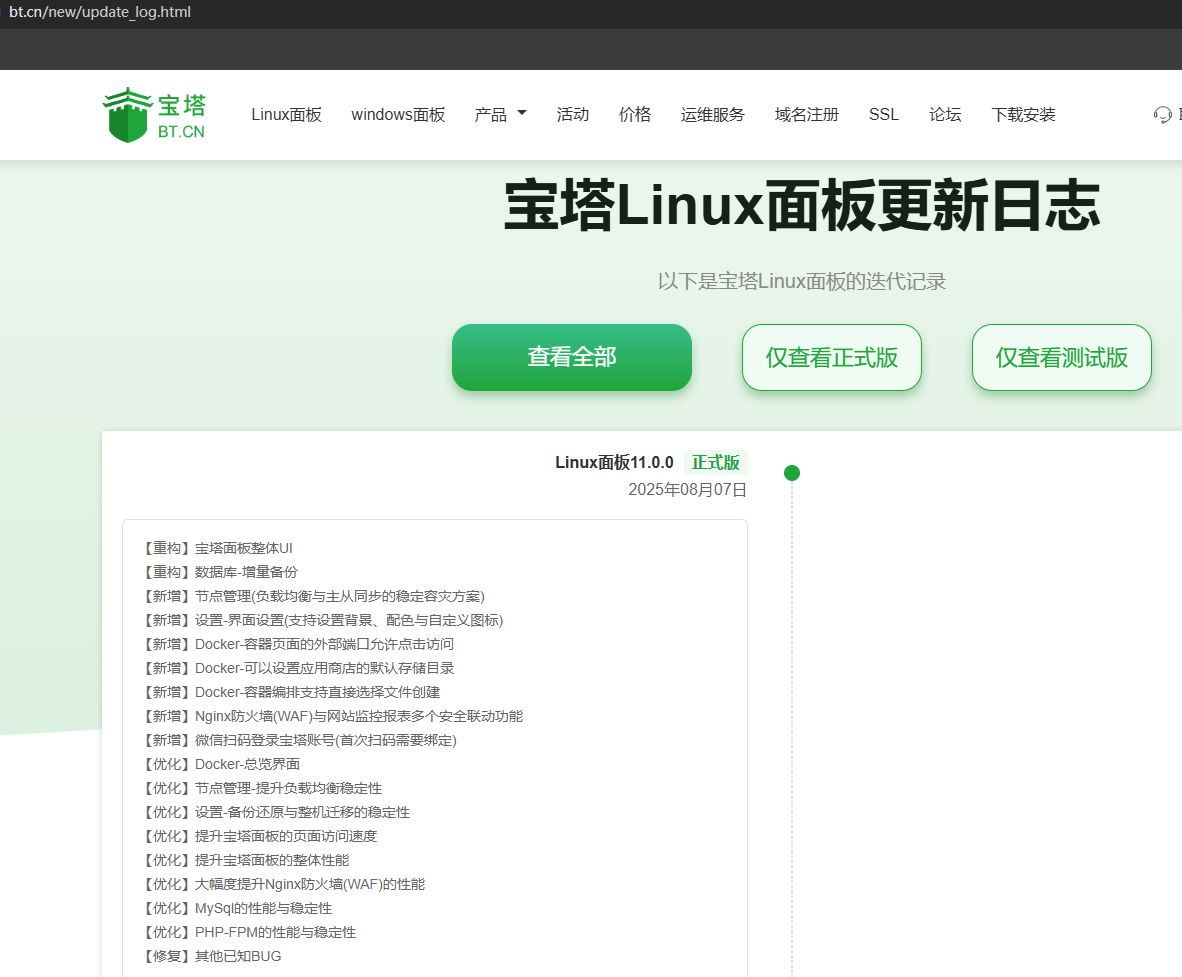Image resolution: width=1182 pixels, height=977 pixels.
Task: Expand the 产品 dropdown menu
Action: tap(500, 114)
